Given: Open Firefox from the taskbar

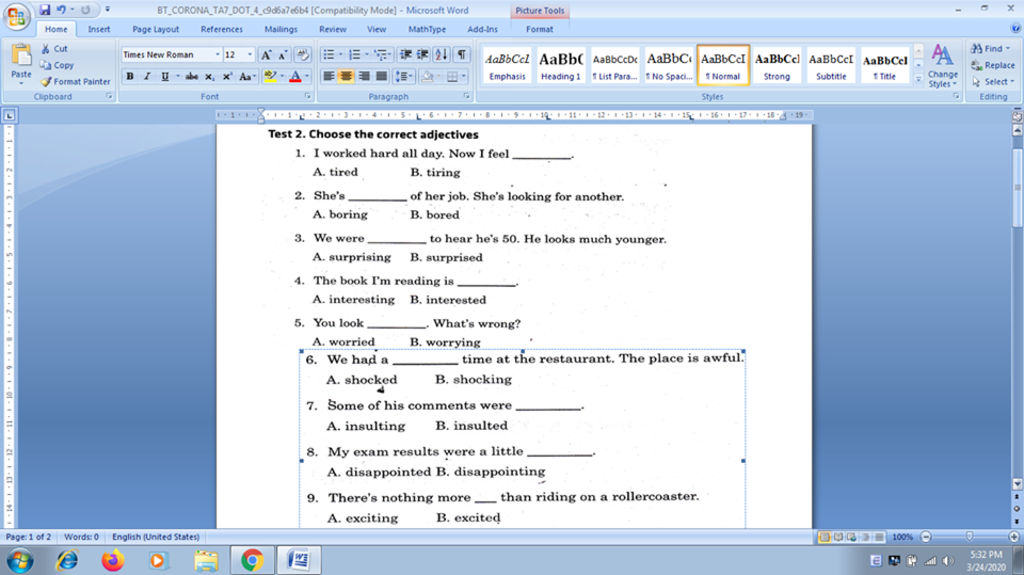Looking at the screenshot, I should (x=113, y=560).
